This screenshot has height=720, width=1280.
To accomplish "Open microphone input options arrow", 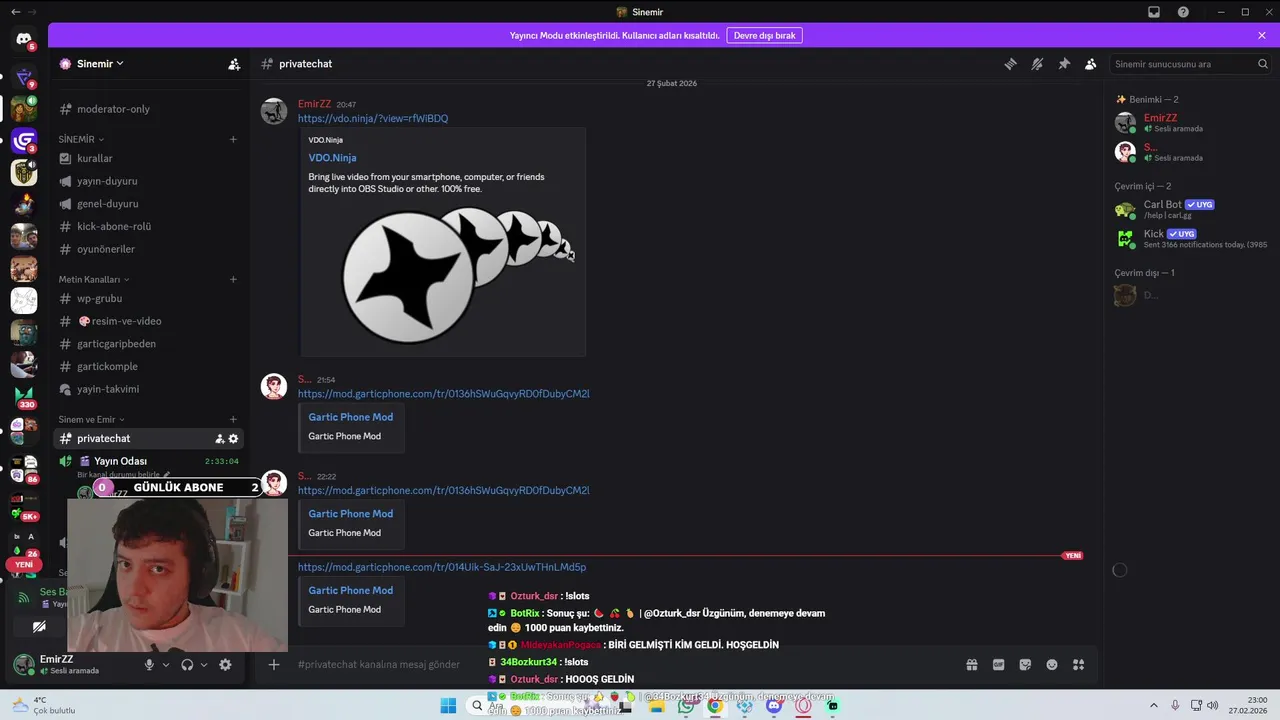I will click(x=166, y=665).
